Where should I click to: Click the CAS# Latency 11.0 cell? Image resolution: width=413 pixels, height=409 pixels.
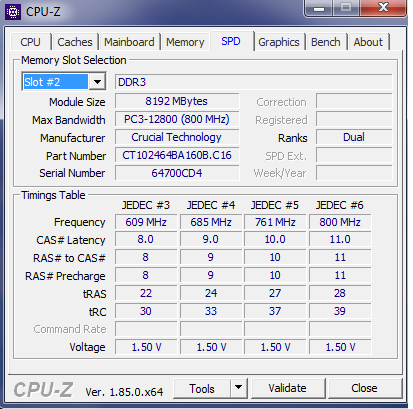pos(340,239)
